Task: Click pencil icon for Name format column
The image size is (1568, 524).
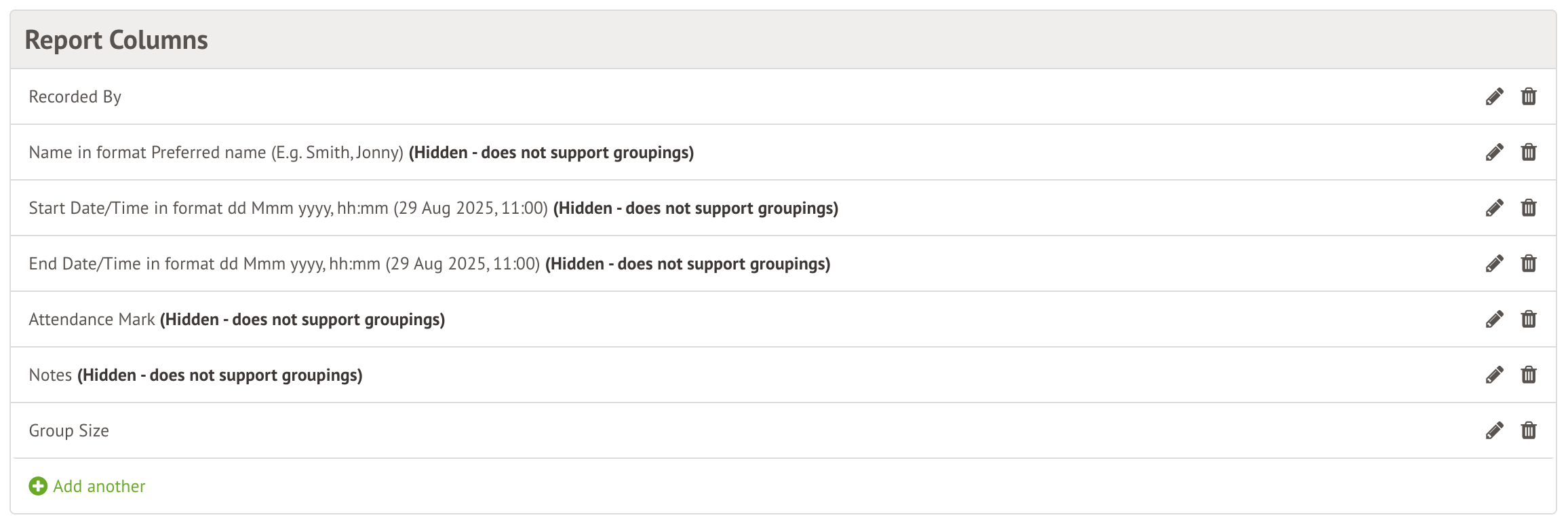Action: [x=1494, y=152]
